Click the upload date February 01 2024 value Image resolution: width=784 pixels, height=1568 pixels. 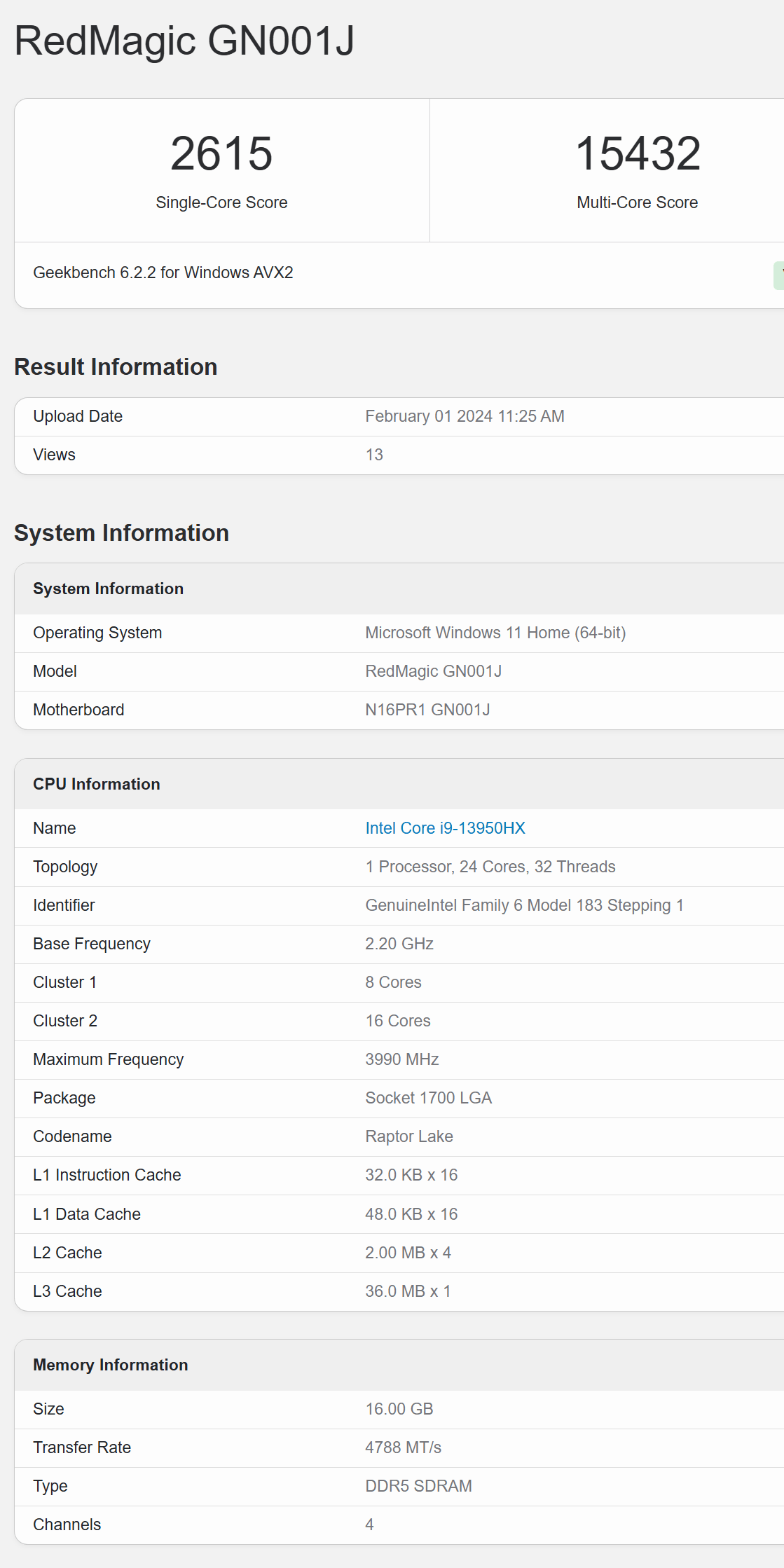(465, 416)
